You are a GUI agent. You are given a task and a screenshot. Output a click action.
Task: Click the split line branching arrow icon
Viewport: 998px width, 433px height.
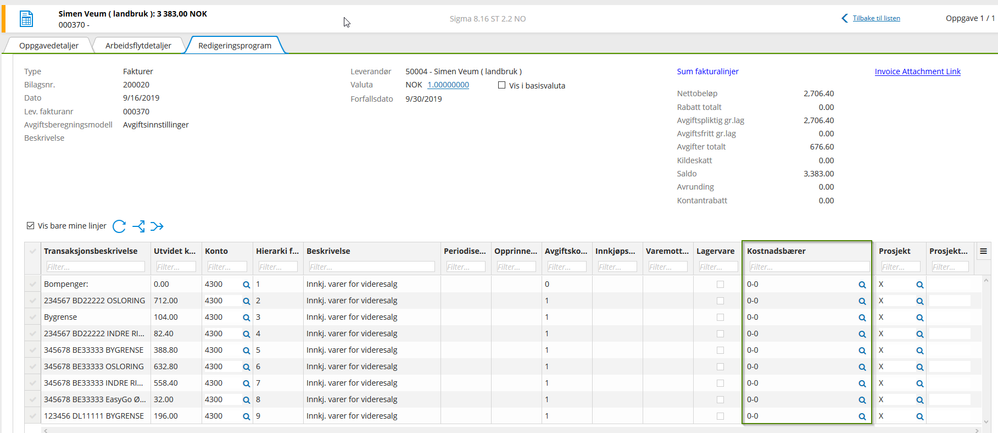[139, 225]
